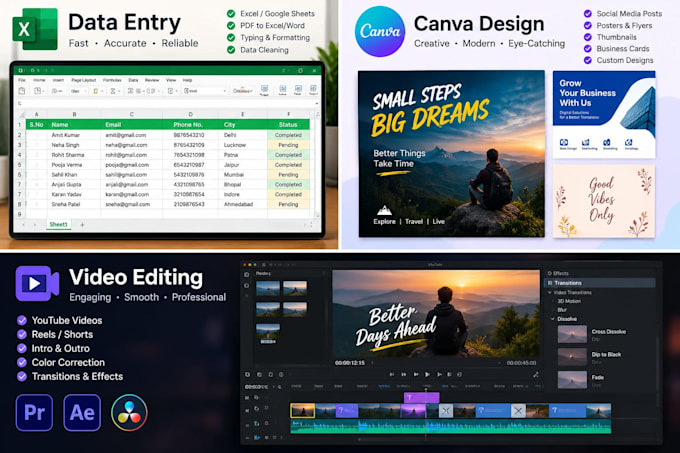Collapse the Dissolve category arrow
This screenshot has width=680, height=453.
553,319
